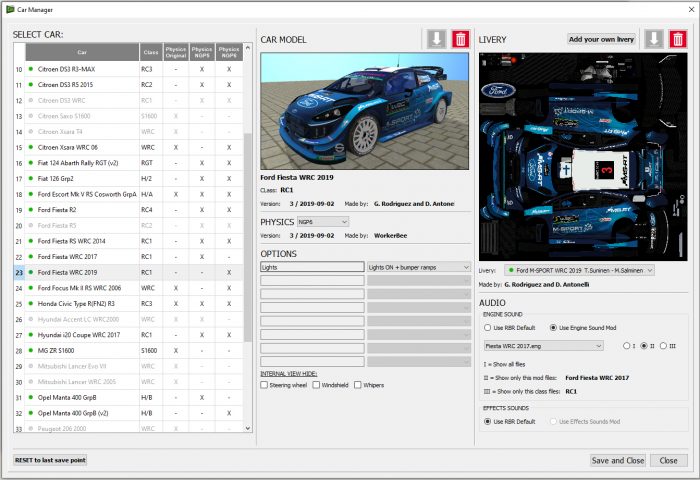Select Fiat 124 Abarth Rally RGT (v2) row
The width and height of the screenshot is (700, 480).
[x=129, y=163]
